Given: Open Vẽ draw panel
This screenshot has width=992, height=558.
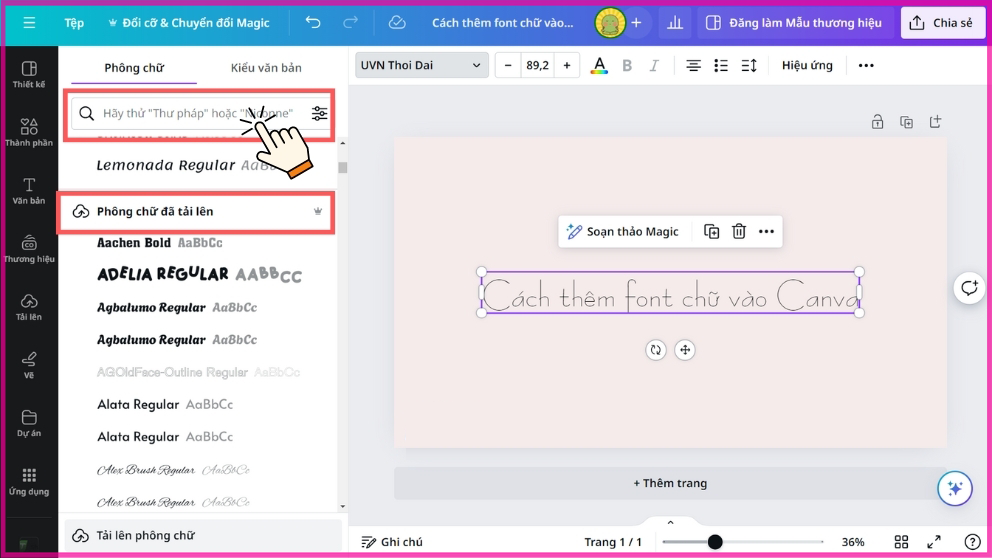Looking at the screenshot, I should pos(29,365).
